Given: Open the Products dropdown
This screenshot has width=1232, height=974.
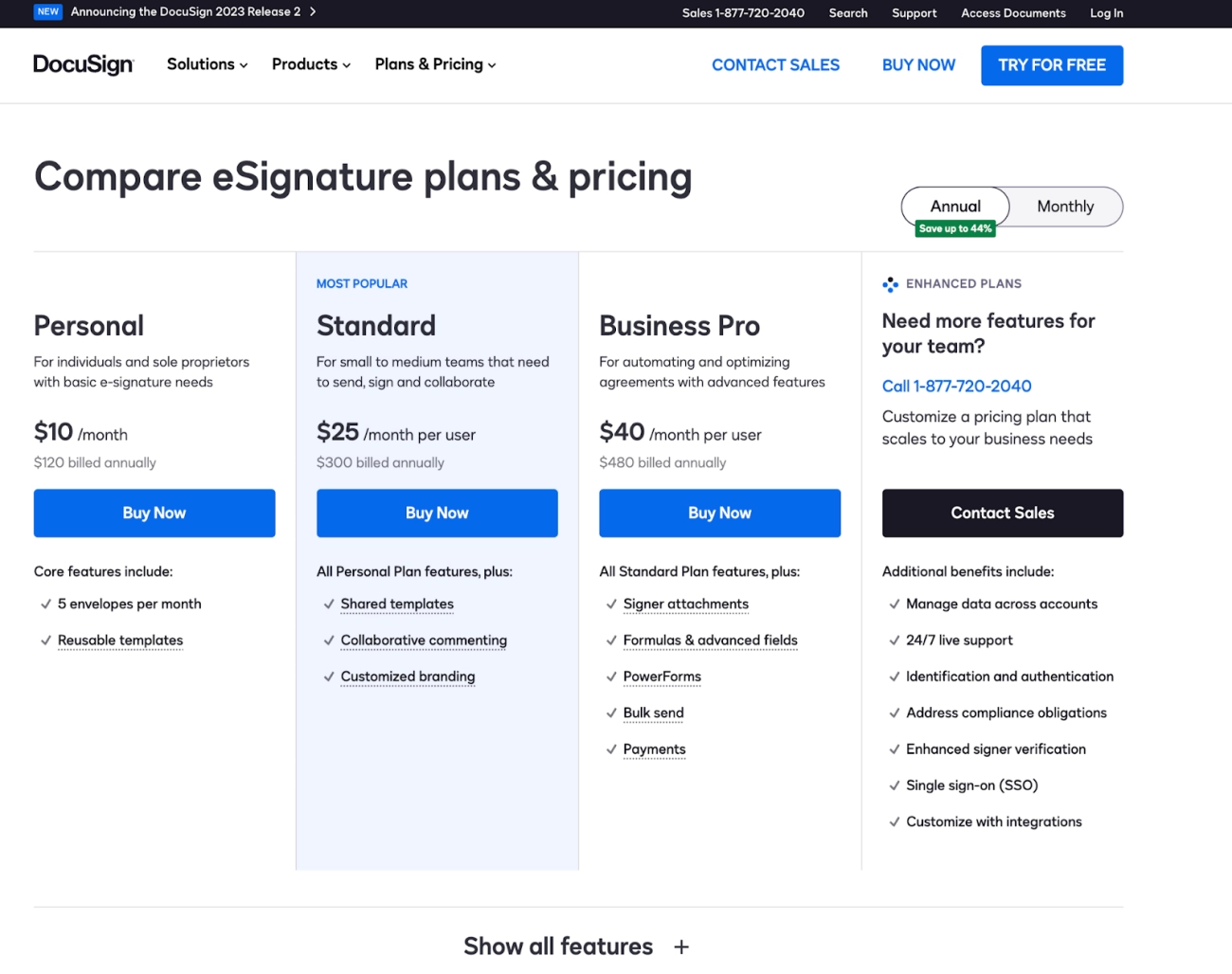Looking at the screenshot, I should [310, 64].
